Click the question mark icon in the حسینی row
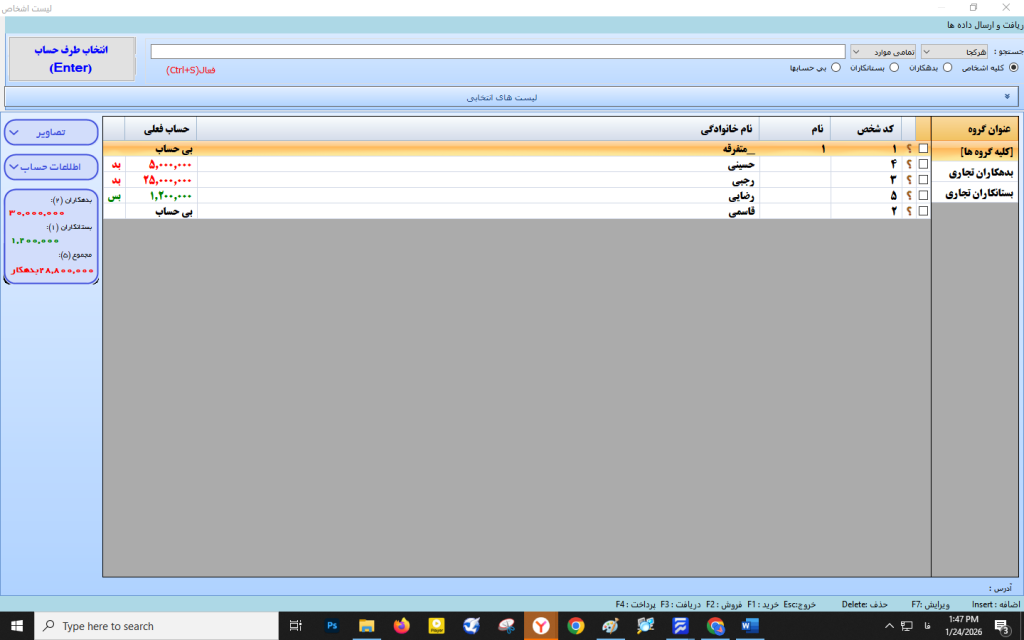The width and height of the screenshot is (1024, 640). tap(909, 164)
